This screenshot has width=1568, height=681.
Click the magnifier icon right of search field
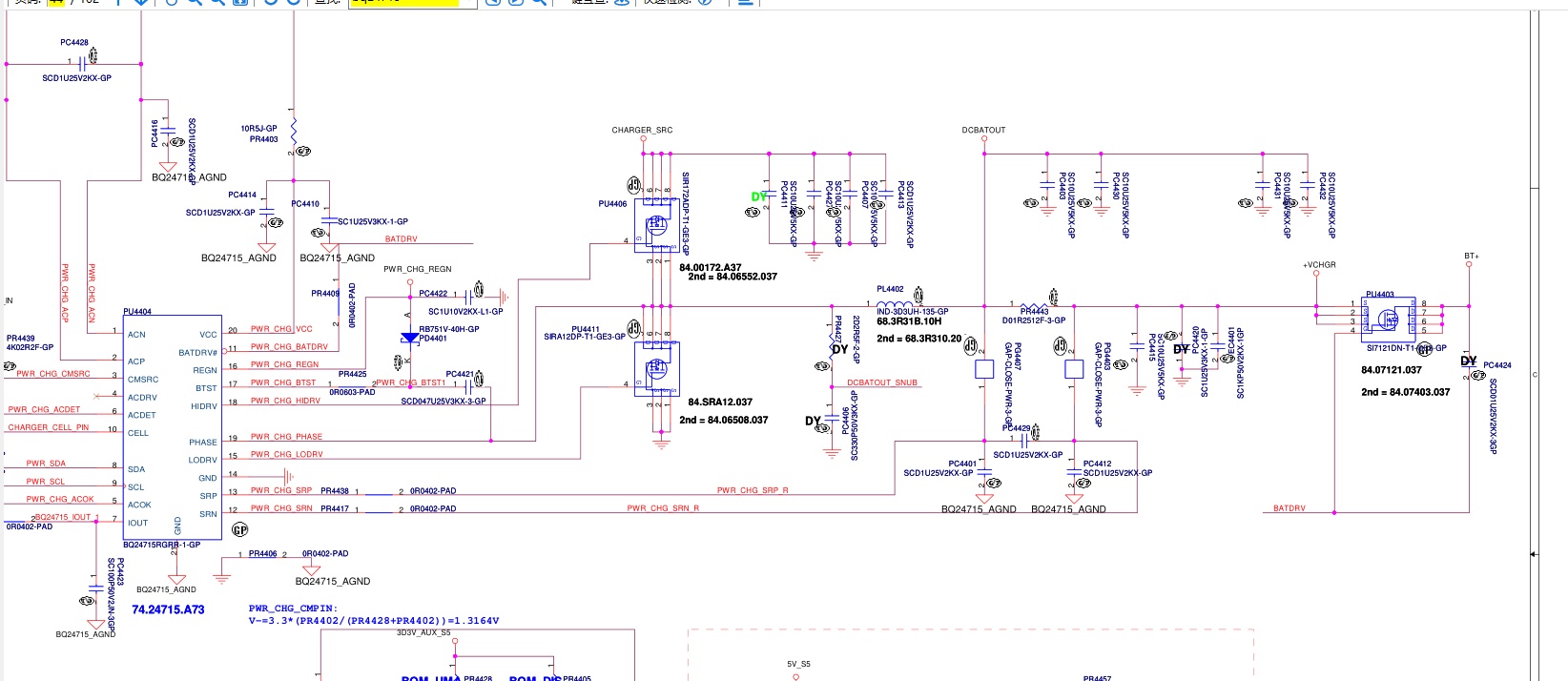539,3
